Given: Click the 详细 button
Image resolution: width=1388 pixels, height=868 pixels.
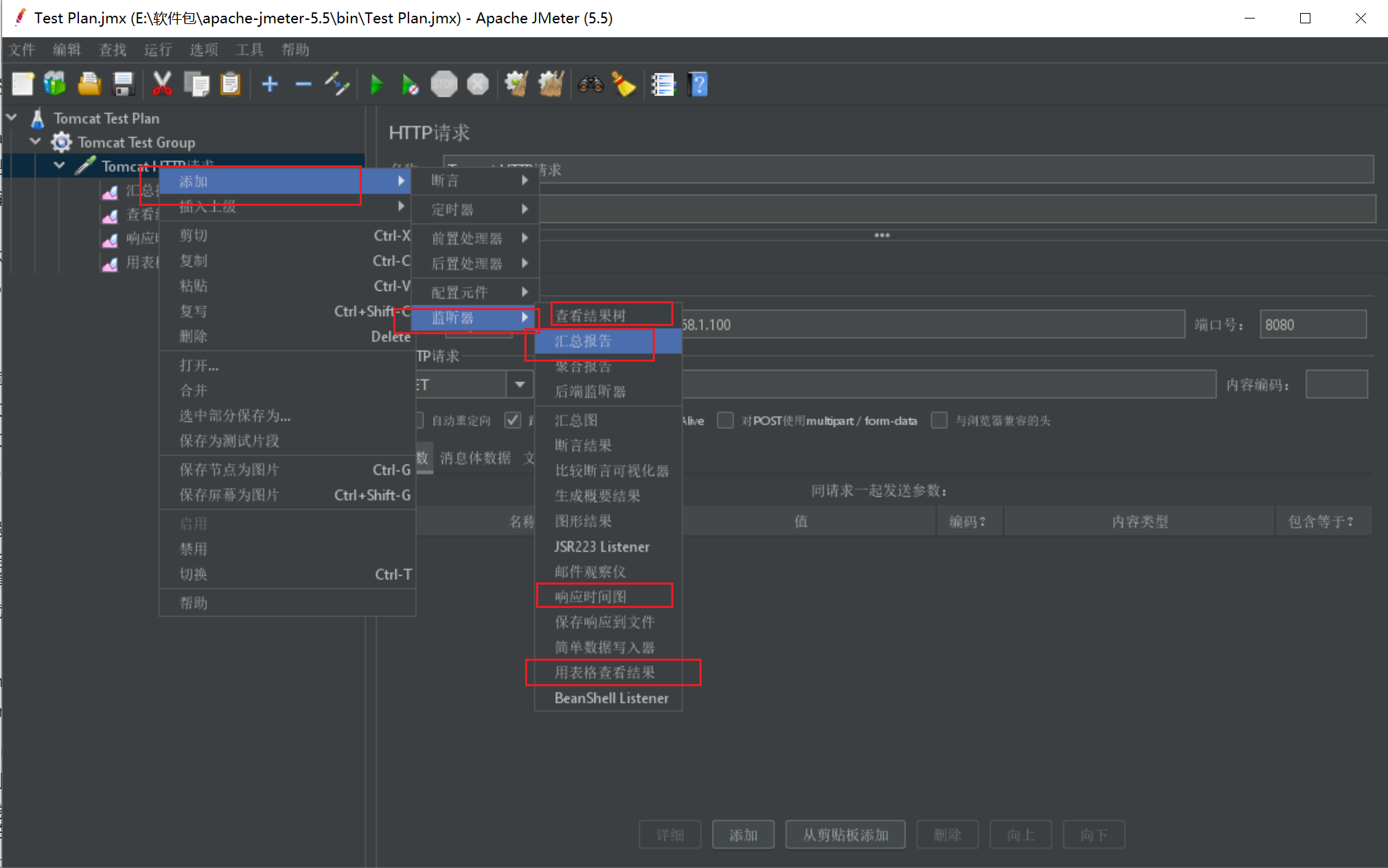Looking at the screenshot, I should pos(670,835).
